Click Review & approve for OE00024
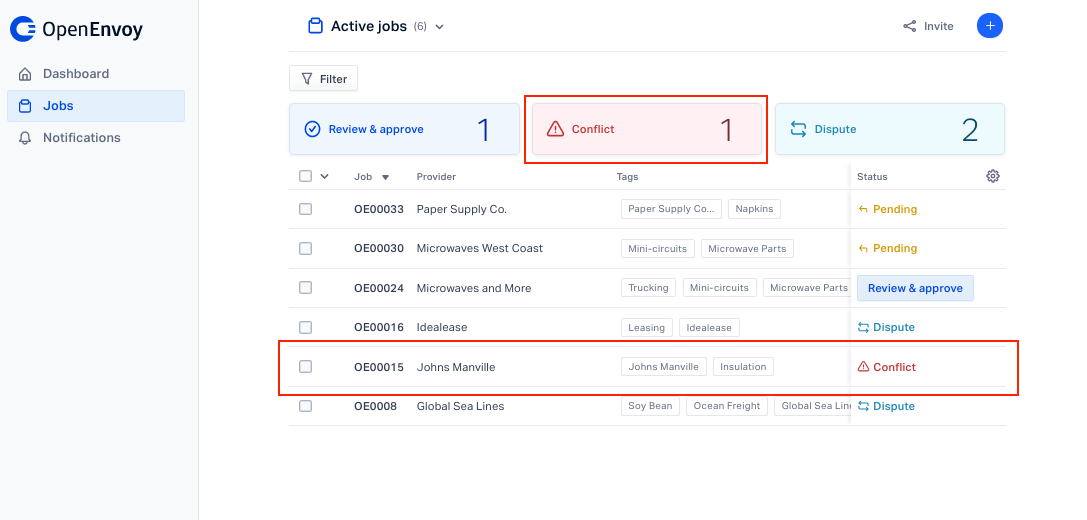This screenshot has width=1087, height=520. pos(915,288)
